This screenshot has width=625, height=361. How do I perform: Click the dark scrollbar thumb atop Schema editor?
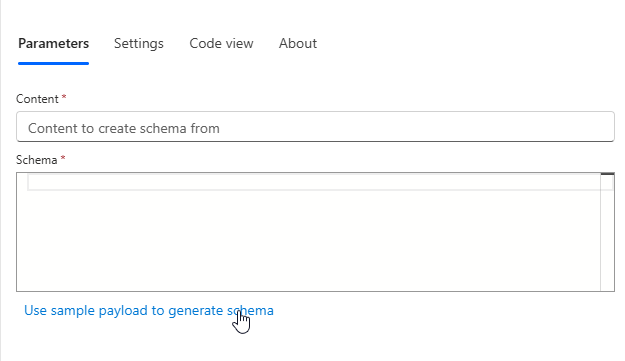[607, 174]
